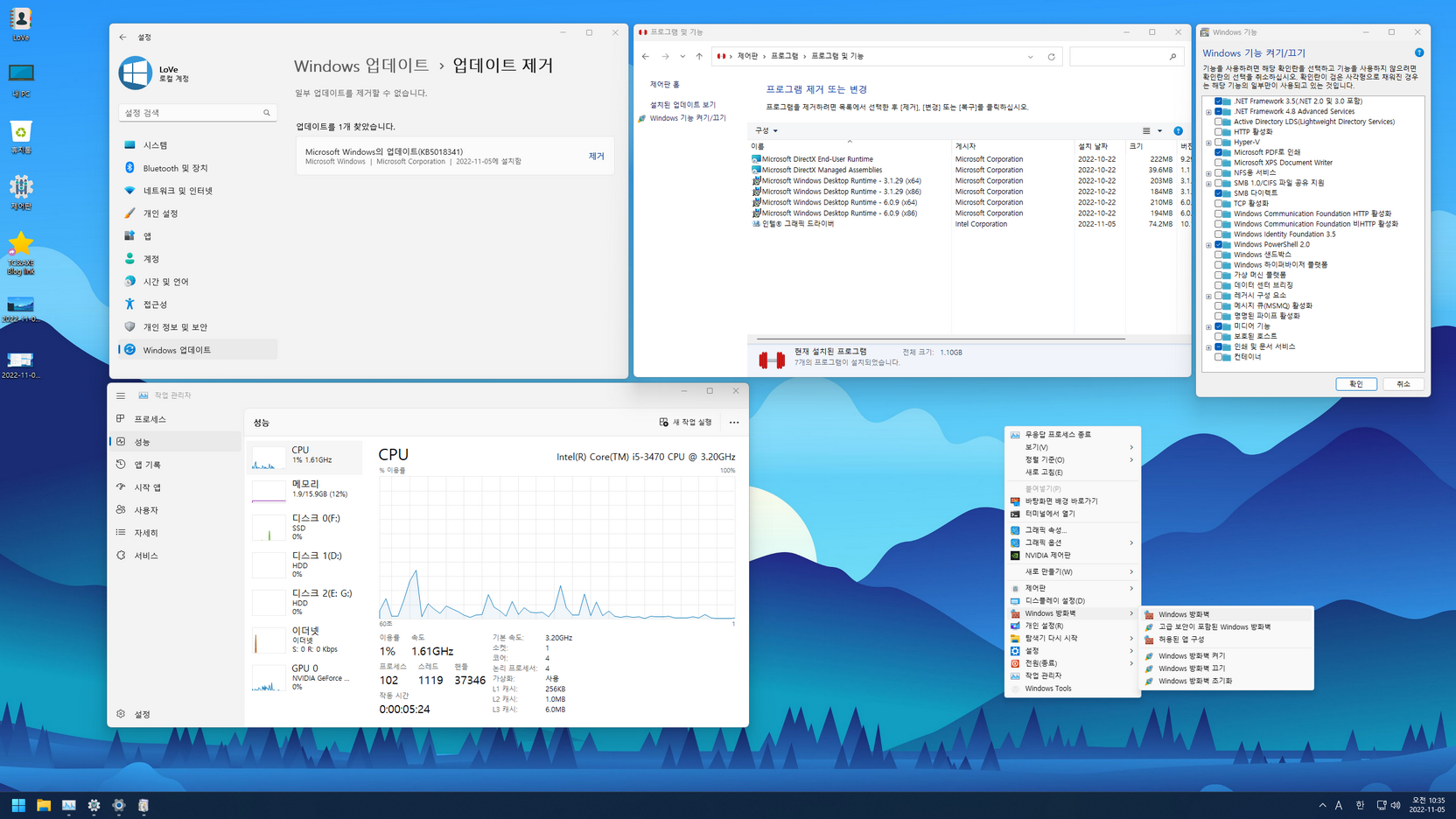Click 제거 link for KB5018341 update
Viewport: 1456px width, 819px height.
pos(597,157)
